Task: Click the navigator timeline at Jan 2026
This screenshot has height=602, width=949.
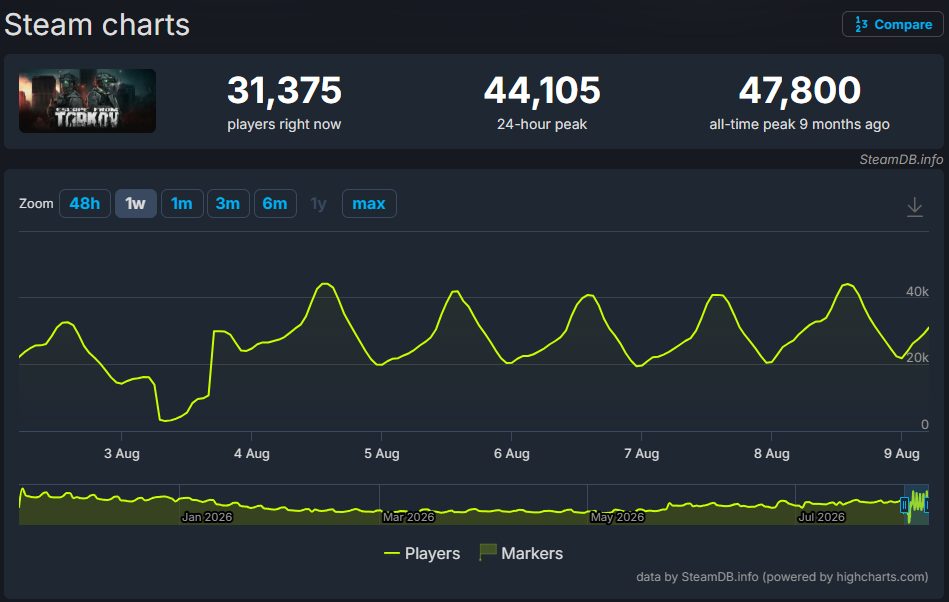Action: pos(207,517)
